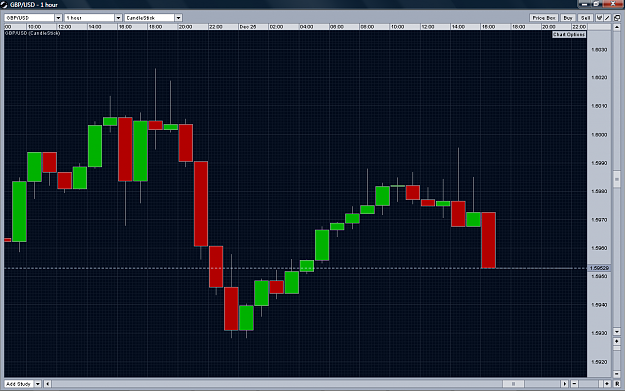Close the GBP/USD chart window

pos(613,4)
